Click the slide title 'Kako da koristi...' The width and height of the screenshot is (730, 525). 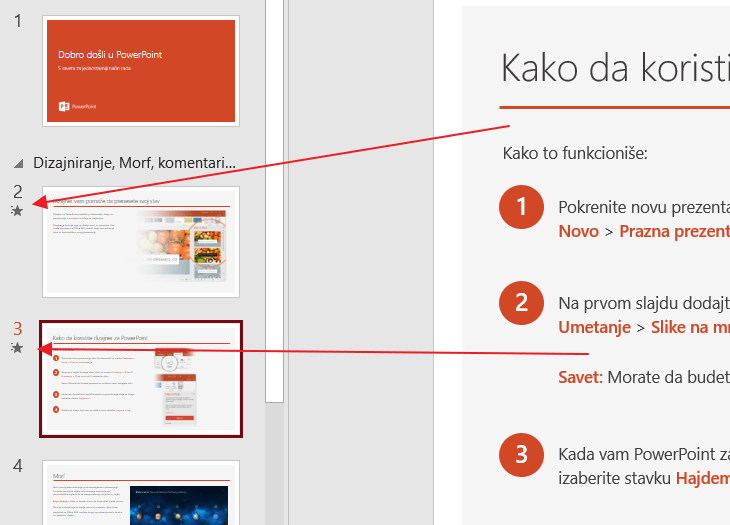coord(615,68)
